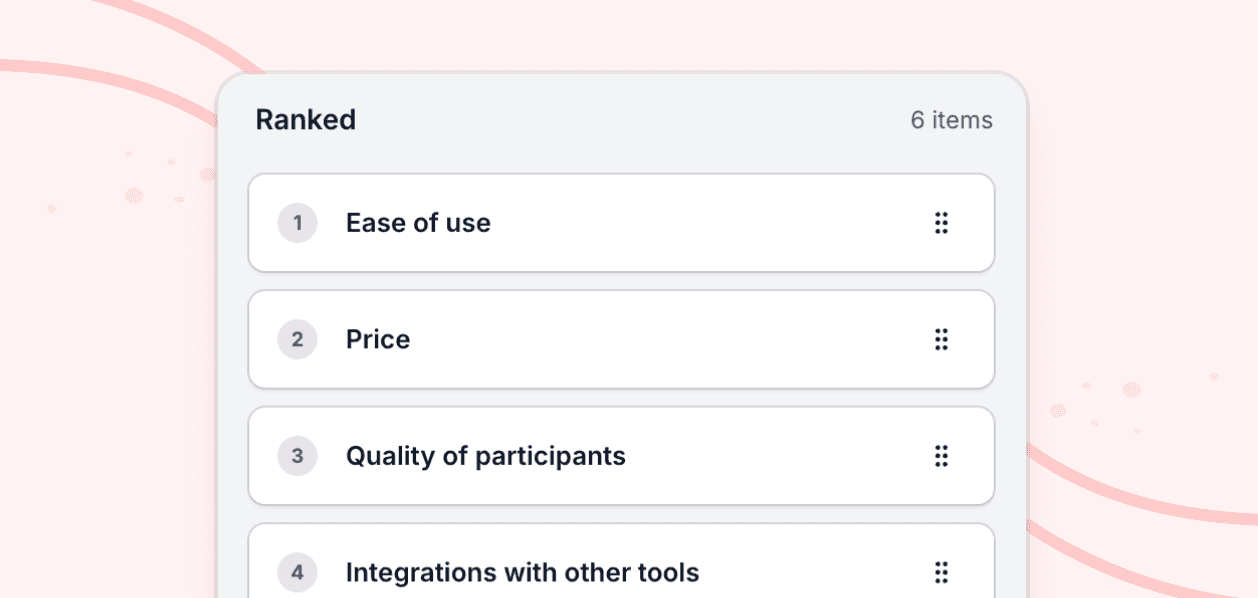This screenshot has width=1258, height=598.
Task: Select the Ease of use item card
Action: click(x=700, y=223)
